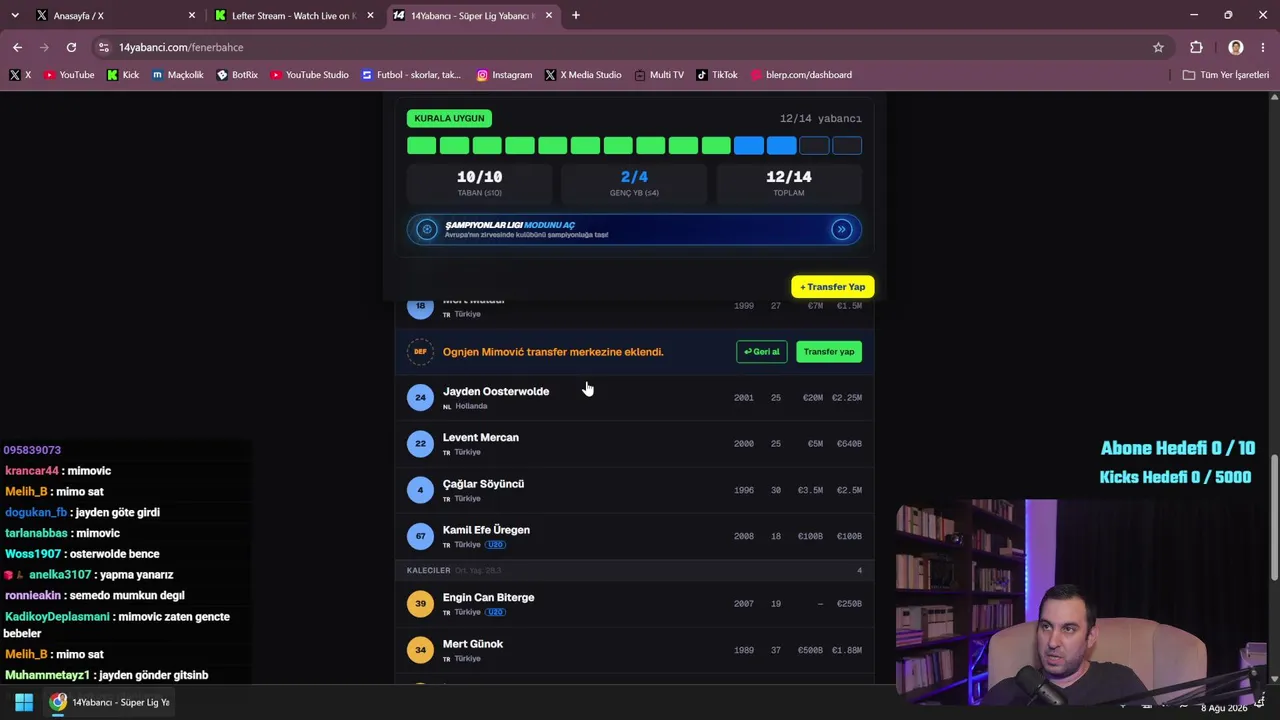
Task: Click the KURALA UYGUN status badge
Action: 449,118
